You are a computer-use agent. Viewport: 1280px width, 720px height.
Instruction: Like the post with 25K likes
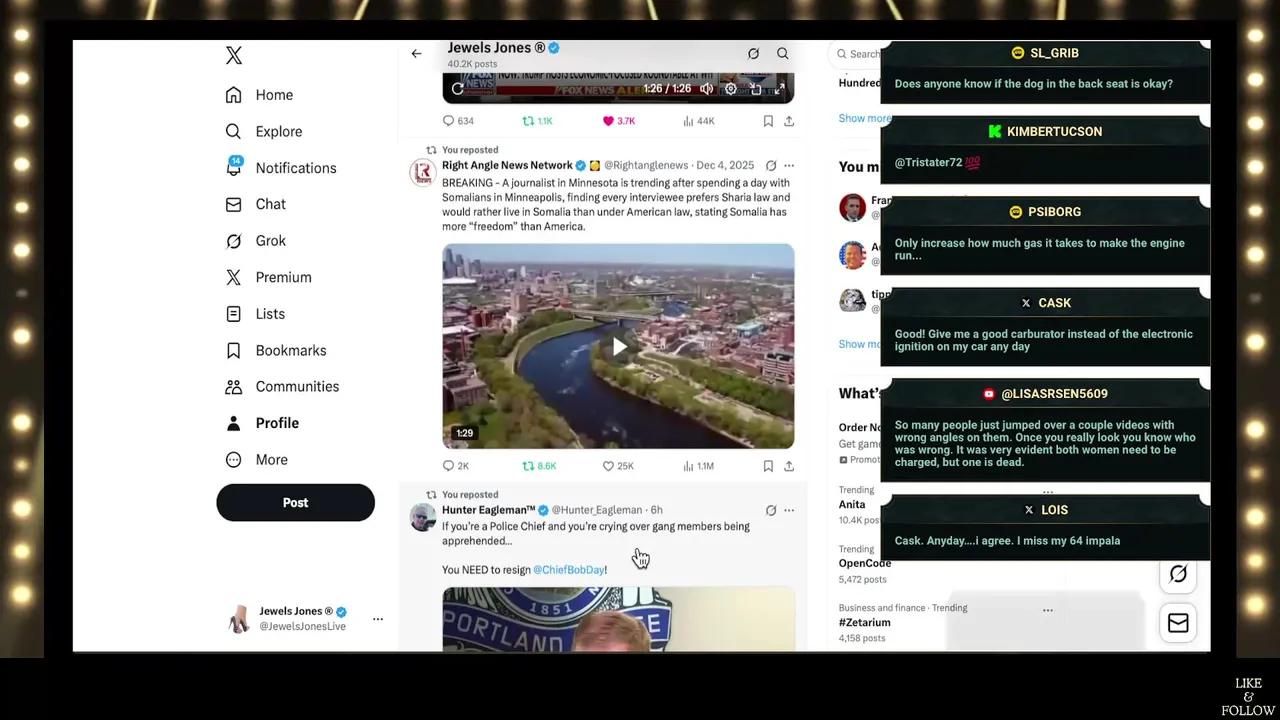[618, 466]
